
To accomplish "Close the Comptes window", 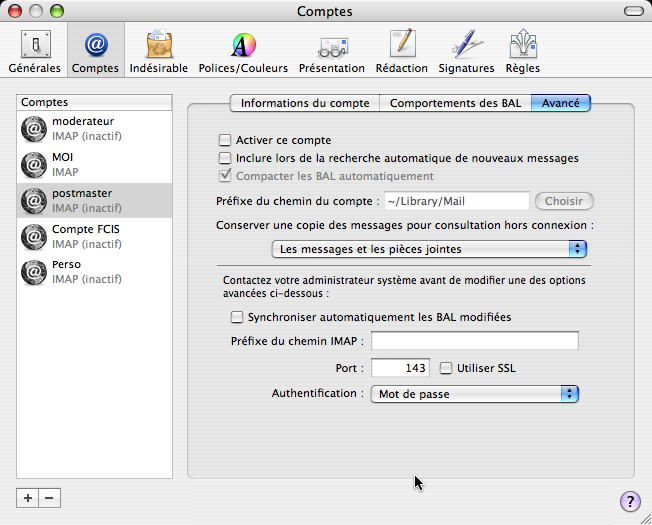I will [x=15, y=11].
